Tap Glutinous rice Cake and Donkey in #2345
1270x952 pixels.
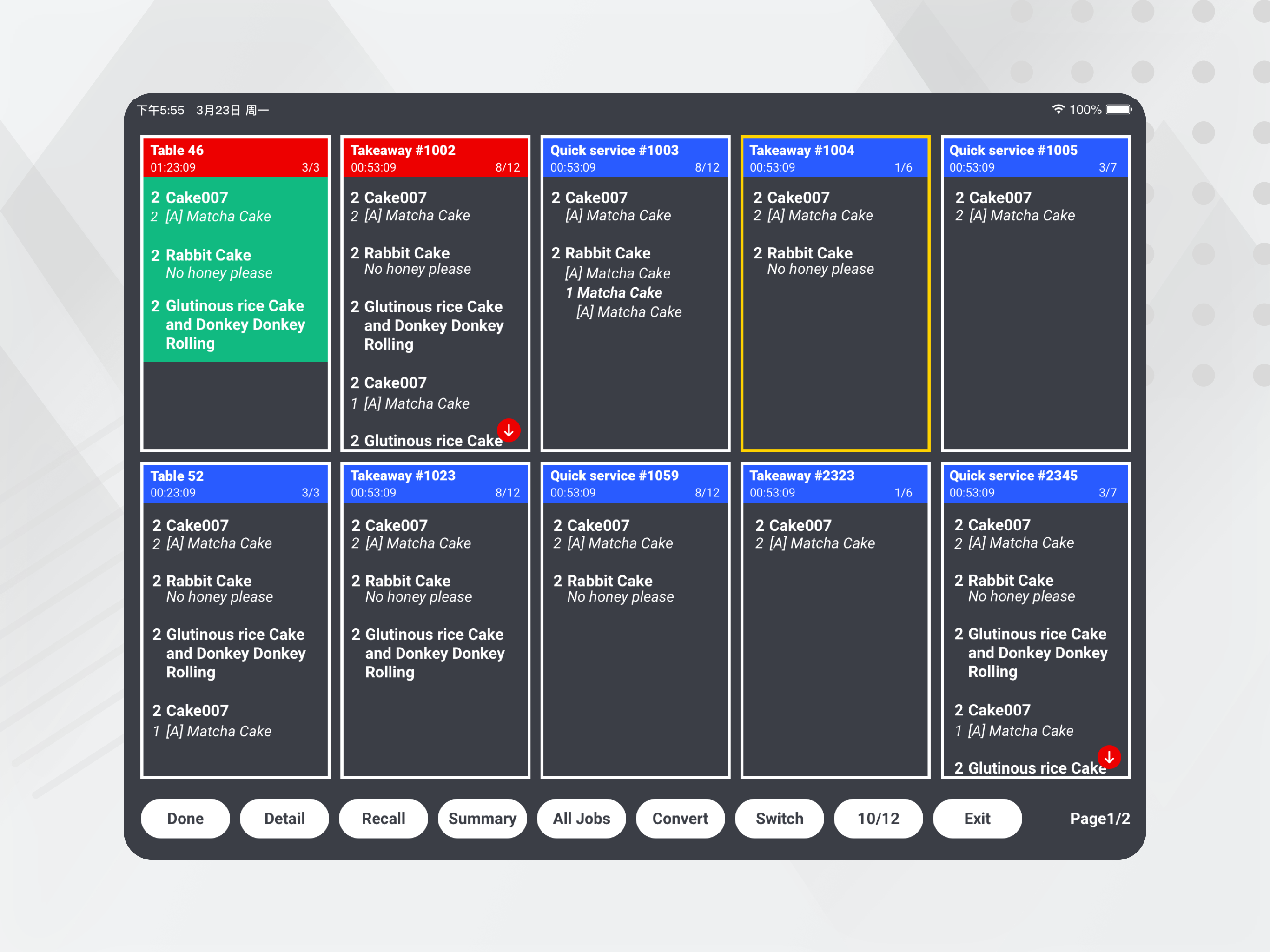pyautogui.click(x=1031, y=653)
